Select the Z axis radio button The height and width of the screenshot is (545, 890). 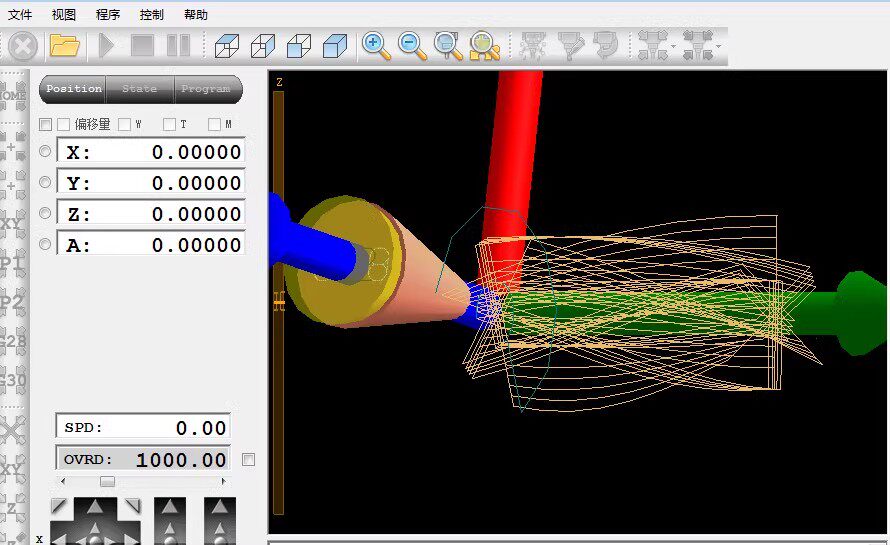point(45,213)
